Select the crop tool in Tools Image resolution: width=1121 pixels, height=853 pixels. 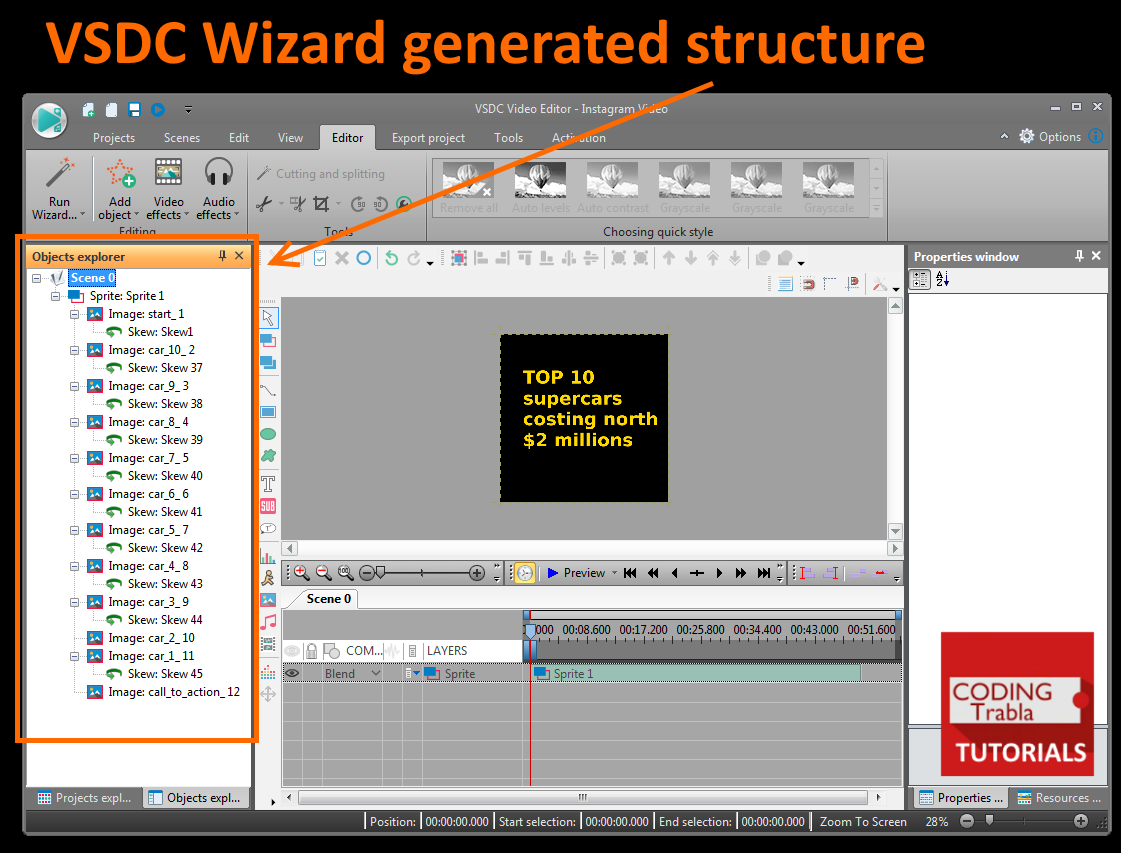point(321,204)
